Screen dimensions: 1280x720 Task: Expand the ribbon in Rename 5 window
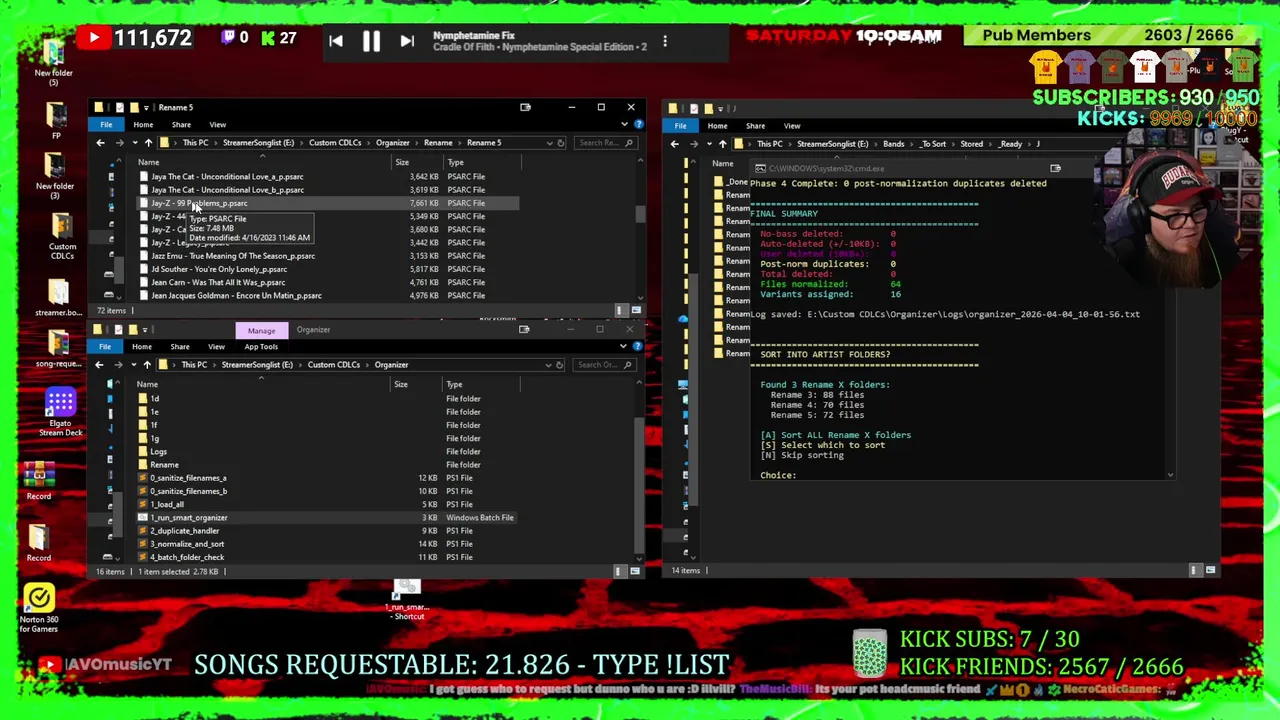pyautogui.click(x=625, y=124)
